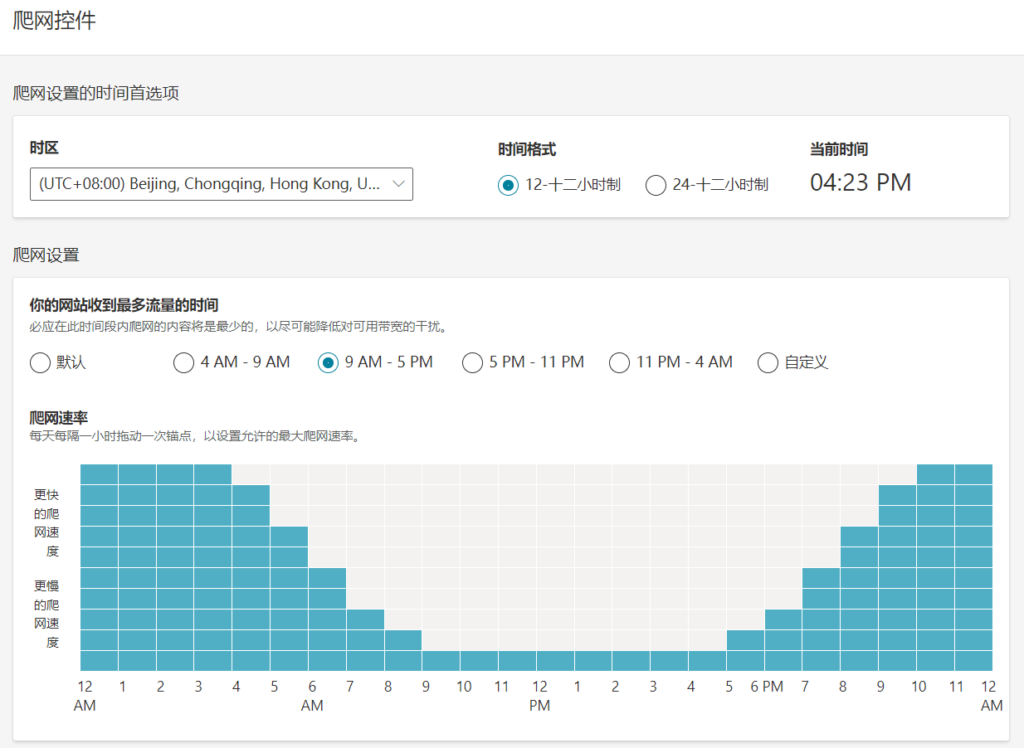Click the blue bar between 9 and 10 AM
Screen dimensions: 1024x748
[x=441, y=661]
